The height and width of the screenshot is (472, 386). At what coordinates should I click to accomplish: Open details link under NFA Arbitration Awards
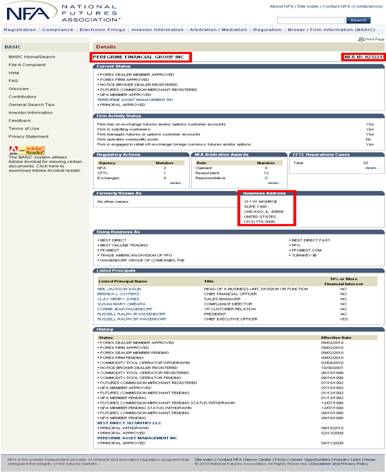(x=273, y=183)
